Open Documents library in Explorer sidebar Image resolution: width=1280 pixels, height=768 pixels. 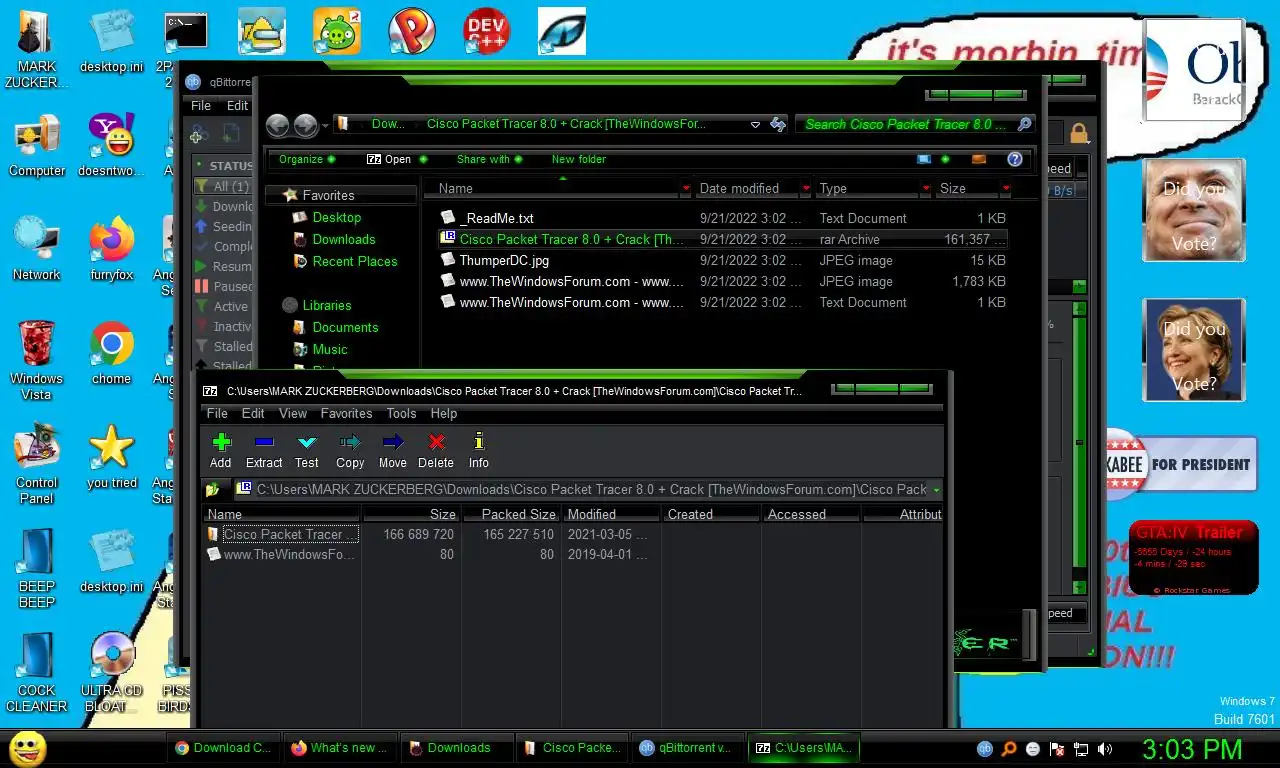pos(345,327)
